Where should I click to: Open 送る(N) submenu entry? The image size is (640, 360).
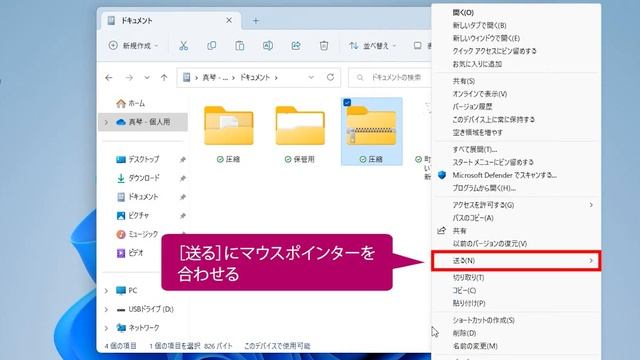(x=516, y=261)
